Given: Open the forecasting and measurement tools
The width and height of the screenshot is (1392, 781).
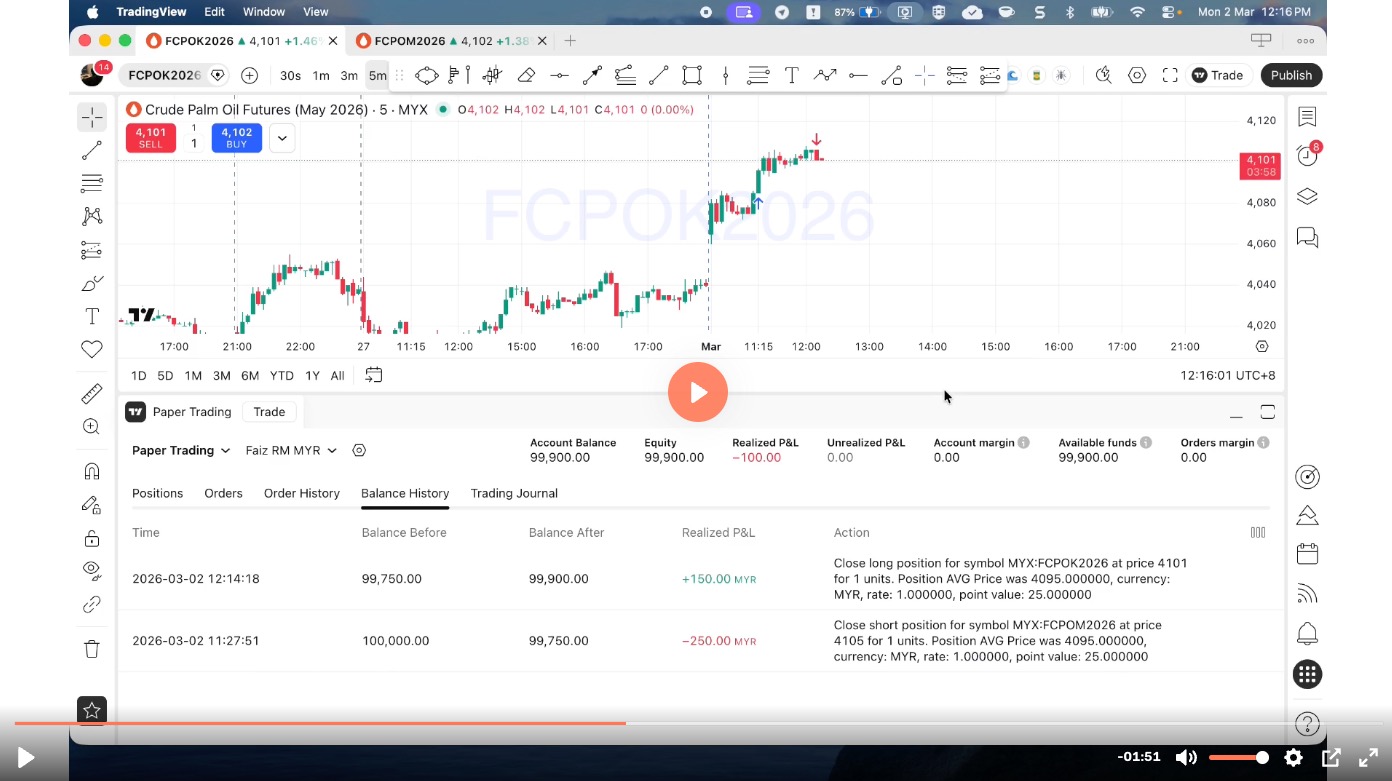Looking at the screenshot, I should pyautogui.click(x=92, y=250).
